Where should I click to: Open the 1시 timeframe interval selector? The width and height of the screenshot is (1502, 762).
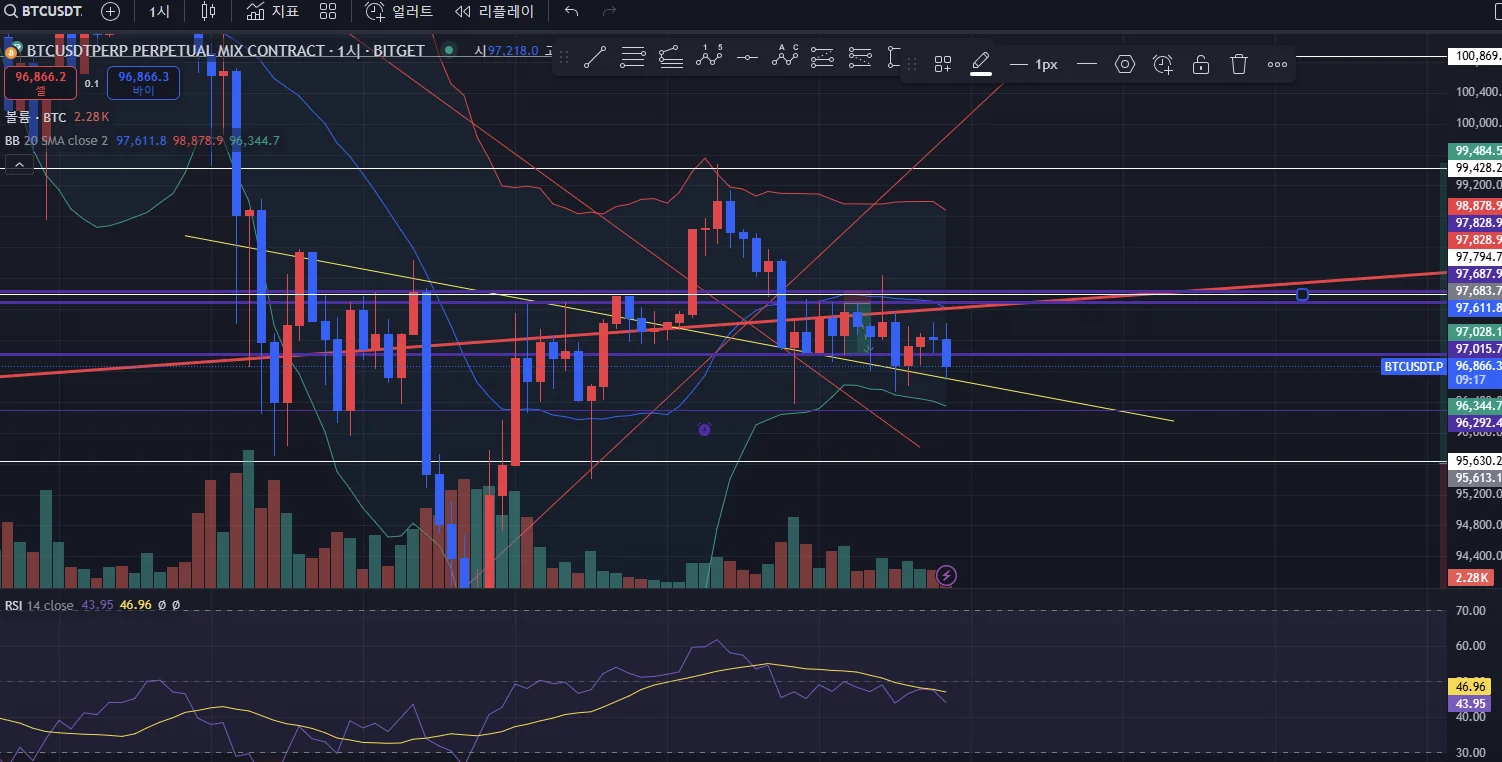[159, 12]
